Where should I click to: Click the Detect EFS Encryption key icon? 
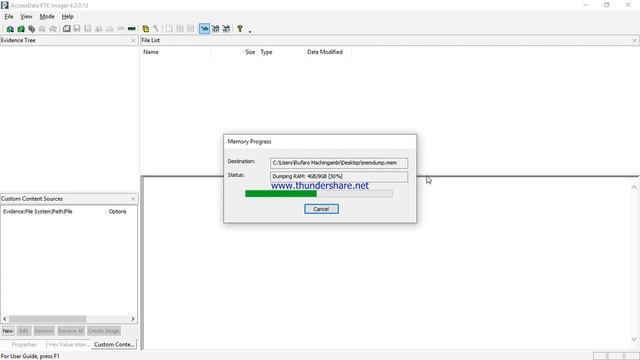tap(156, 29)
